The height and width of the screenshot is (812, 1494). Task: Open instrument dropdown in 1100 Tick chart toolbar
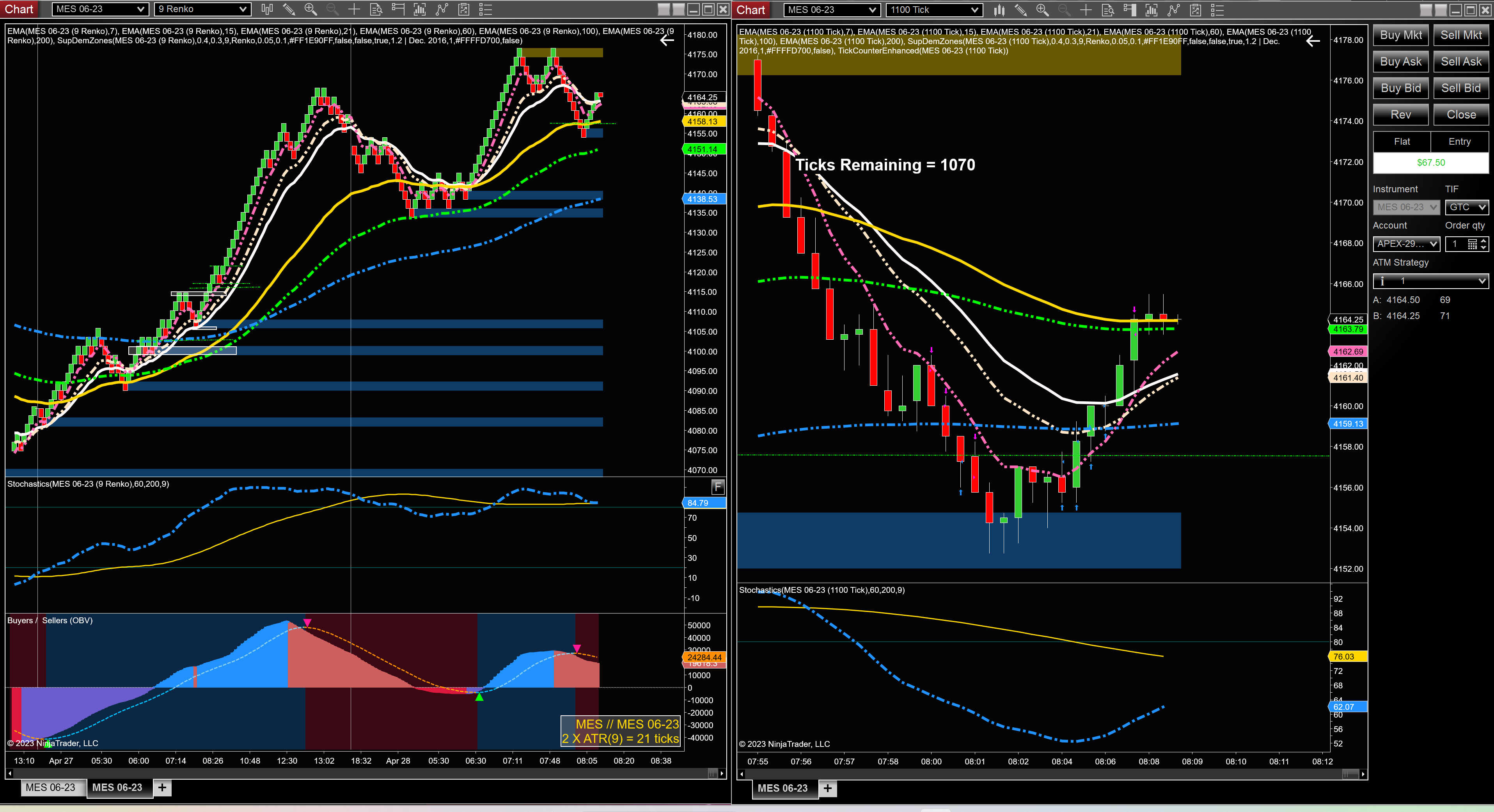pos(832,10)
